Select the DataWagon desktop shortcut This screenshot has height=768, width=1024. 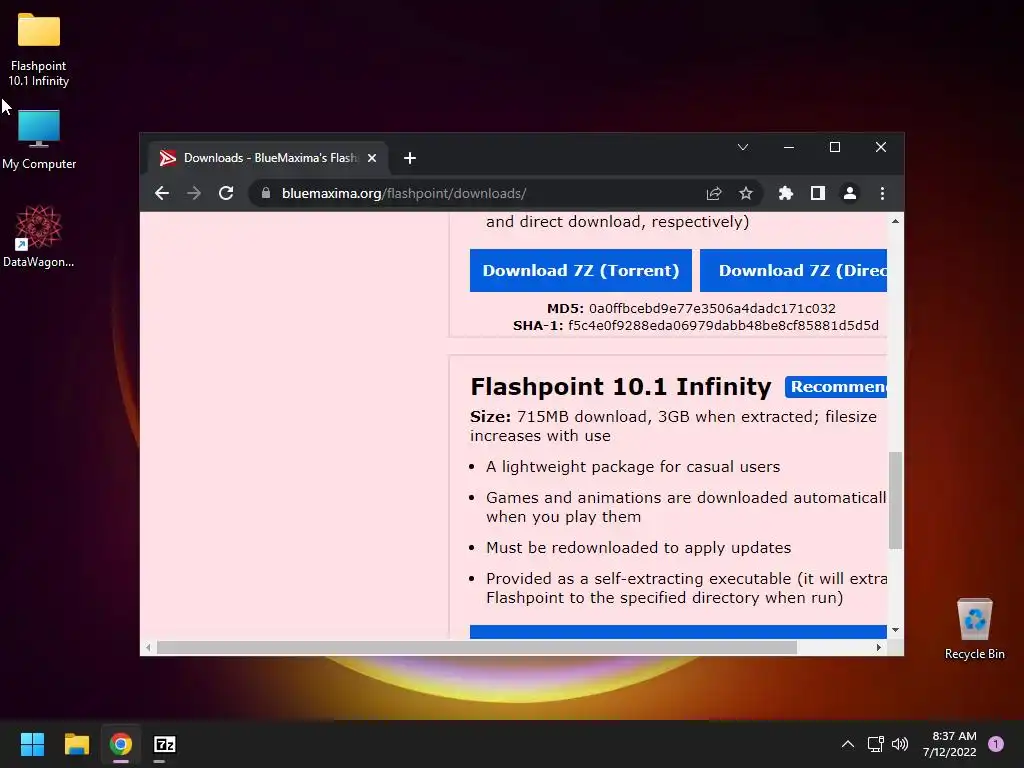(x=39, y=236)
